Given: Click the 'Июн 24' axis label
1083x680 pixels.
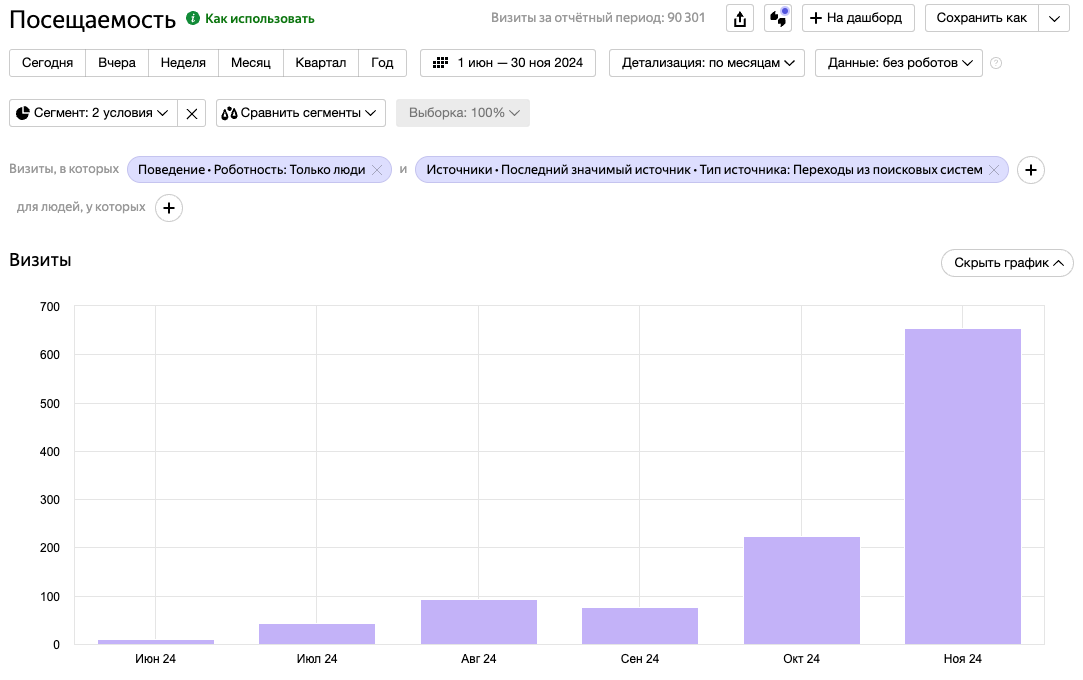Looking at the screenshot, I should (x=155, y=659).
